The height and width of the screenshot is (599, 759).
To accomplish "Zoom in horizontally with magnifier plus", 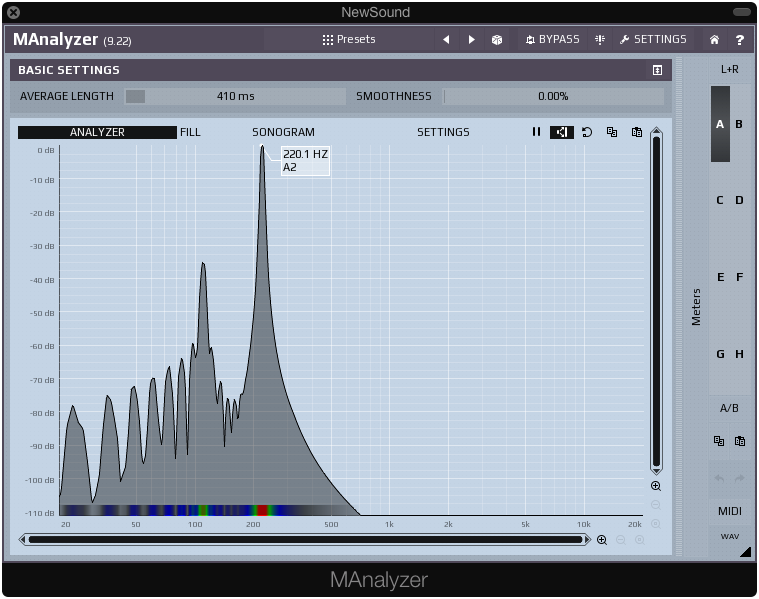I will (602, 540).
